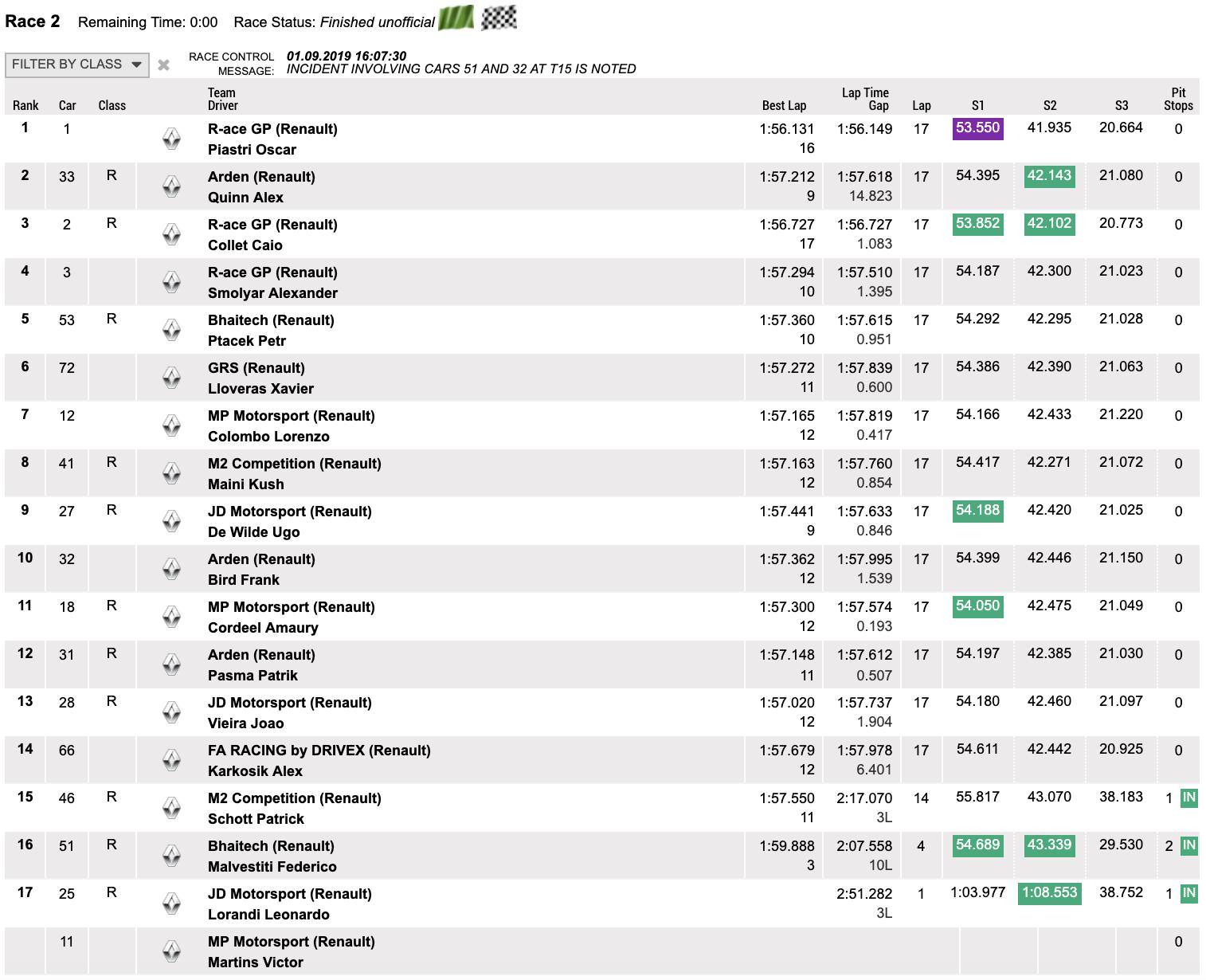This screenshot has width=1206, height=980.
Task: Click Remaining Time 0:00 text
Action: point(148,22)
